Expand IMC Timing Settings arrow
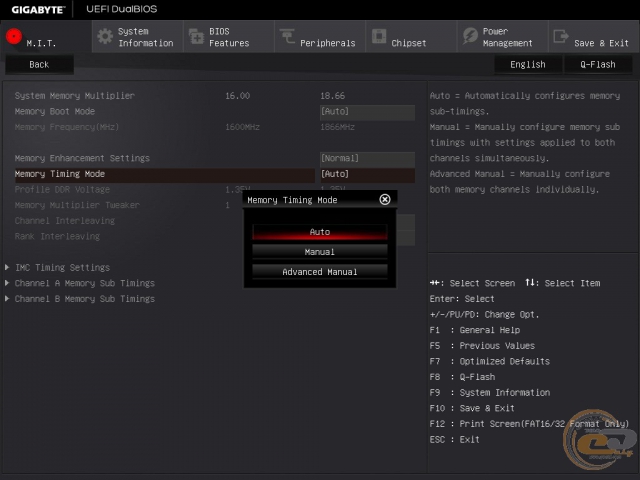 pos(7,267)
